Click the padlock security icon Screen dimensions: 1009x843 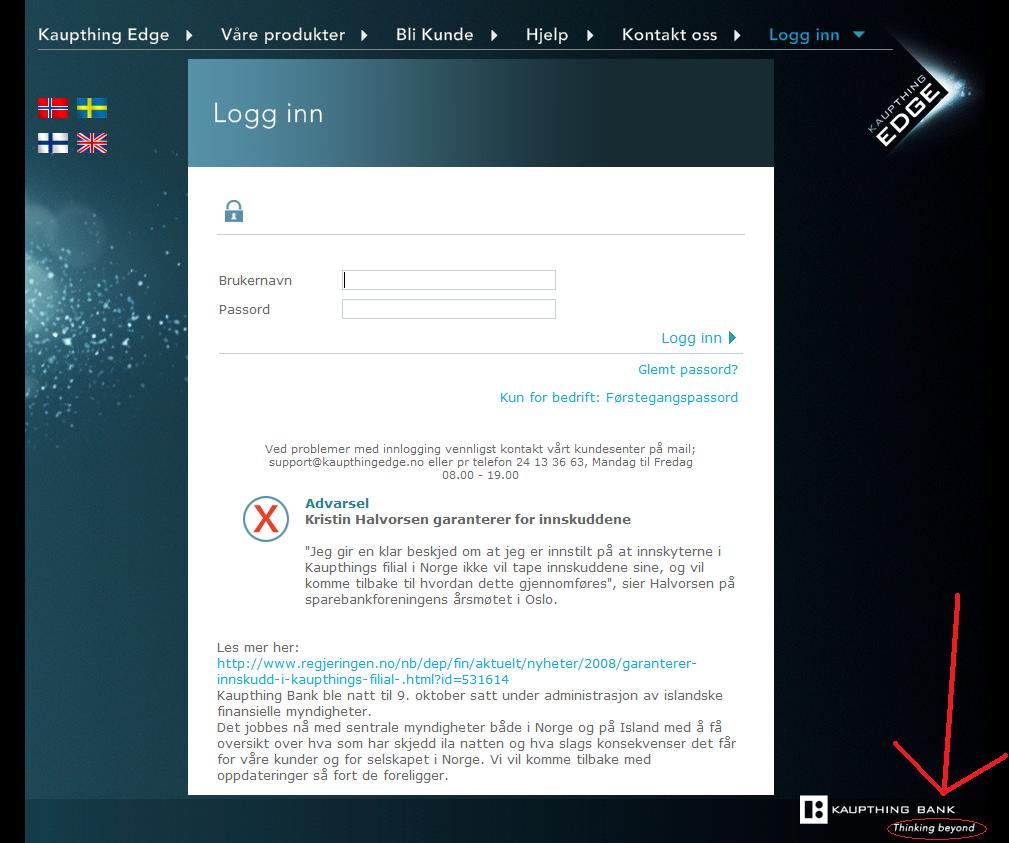pyautogui.click(x=234, y=210)
